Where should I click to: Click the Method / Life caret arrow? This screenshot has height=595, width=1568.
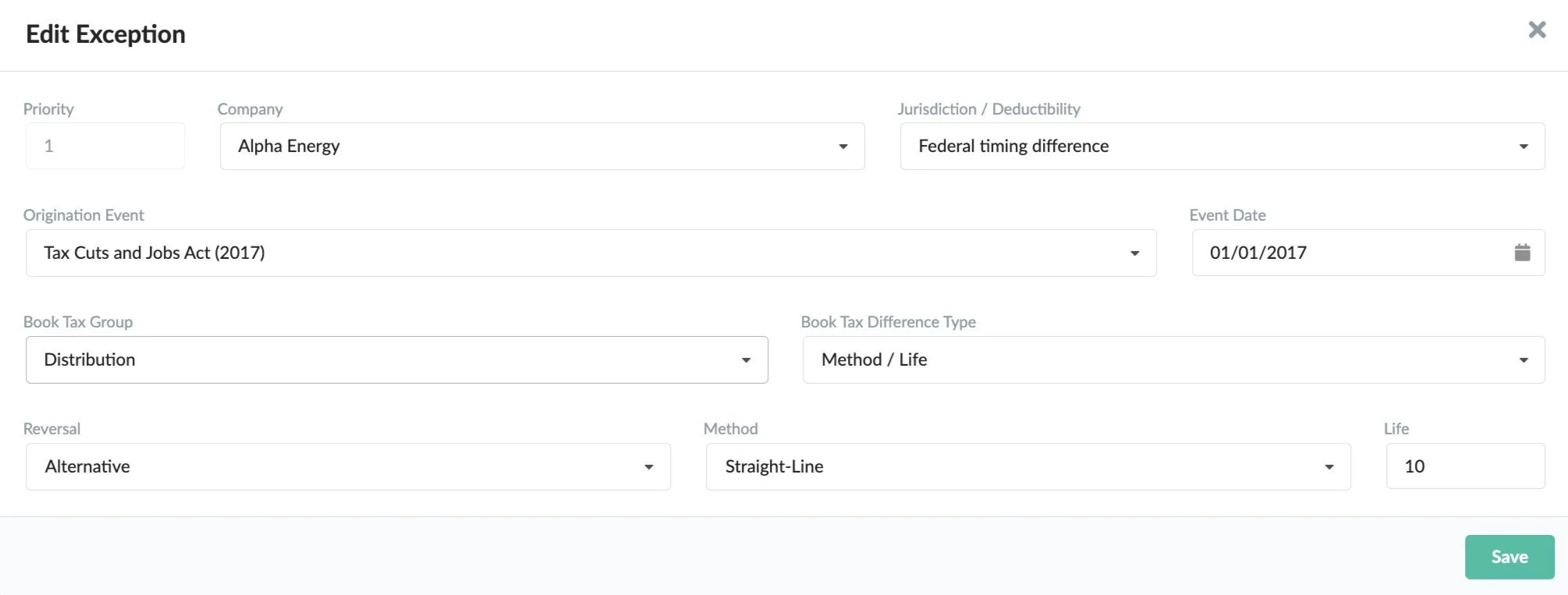click(x=1523, y=360)
